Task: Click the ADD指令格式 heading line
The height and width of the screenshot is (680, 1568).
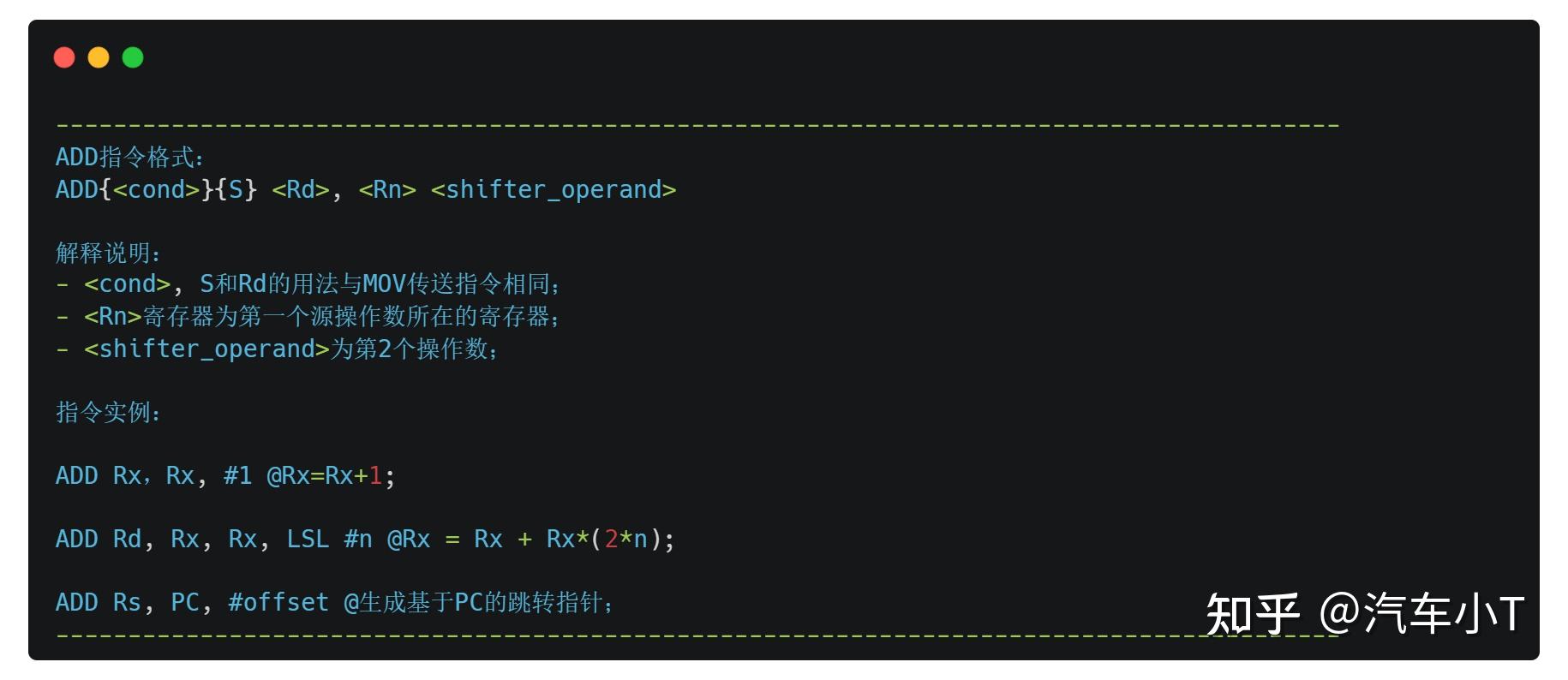Action: [x=130, y=157]
